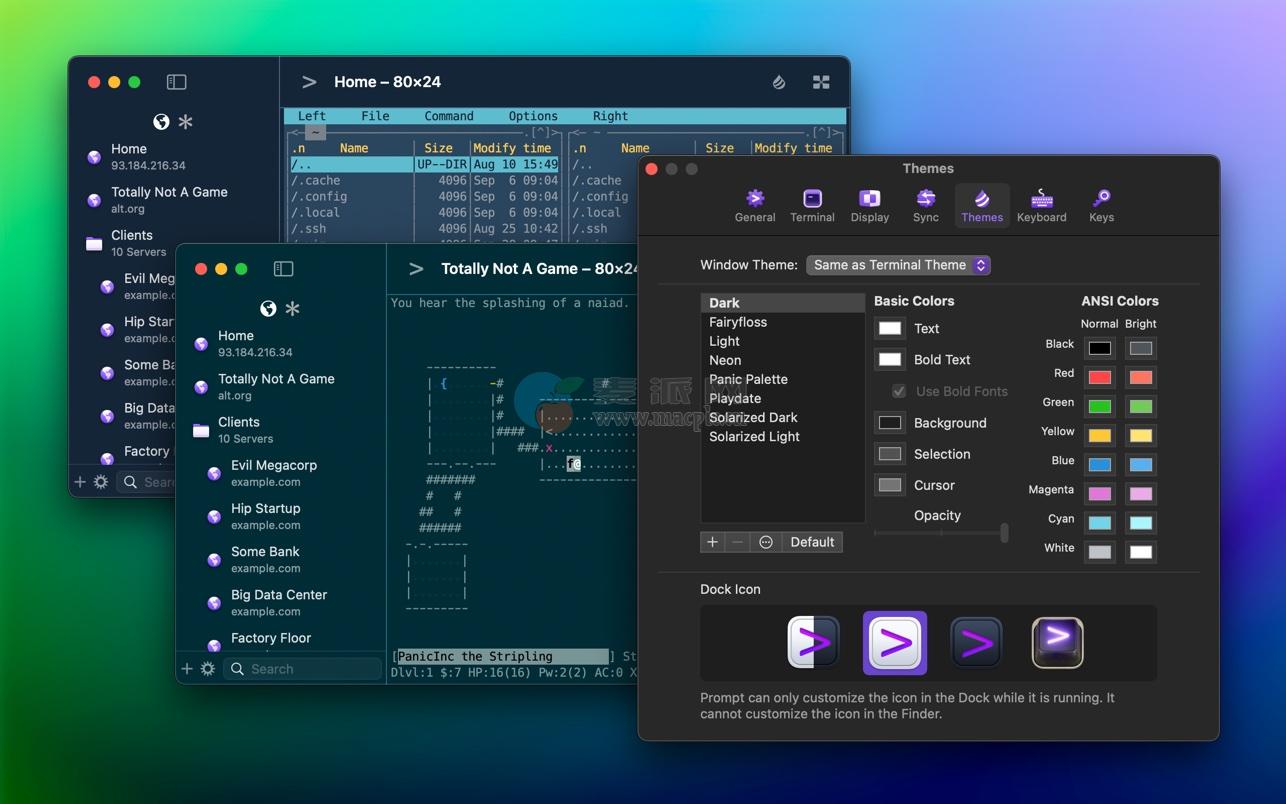Open bright White ANSI color swatch
Screen dimensions: 1286x804
point(1141,551)
